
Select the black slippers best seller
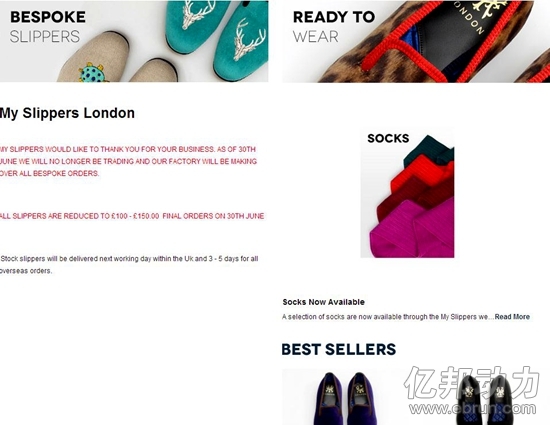coord(484,398)
